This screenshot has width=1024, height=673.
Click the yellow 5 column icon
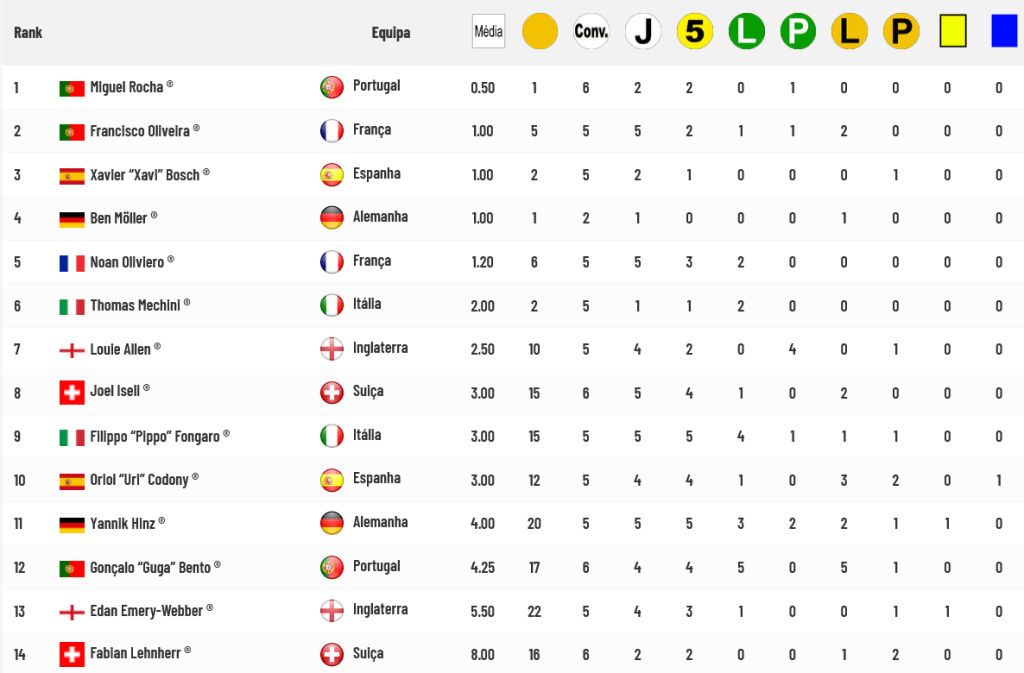pos(695,31)
